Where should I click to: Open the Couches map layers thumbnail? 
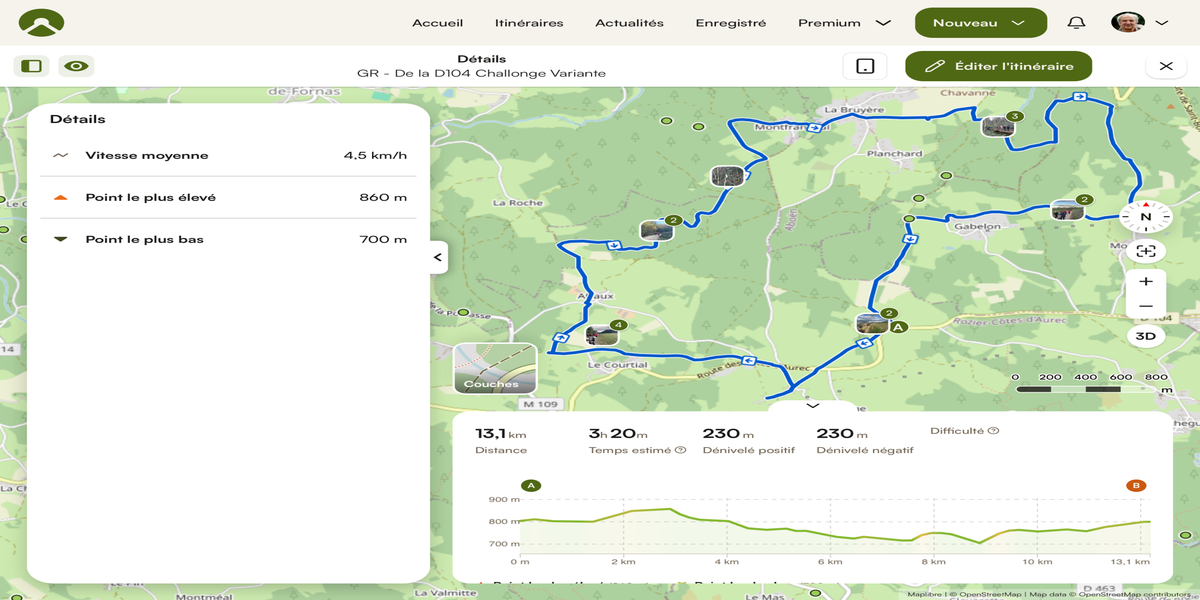click(x=495, y=369)
